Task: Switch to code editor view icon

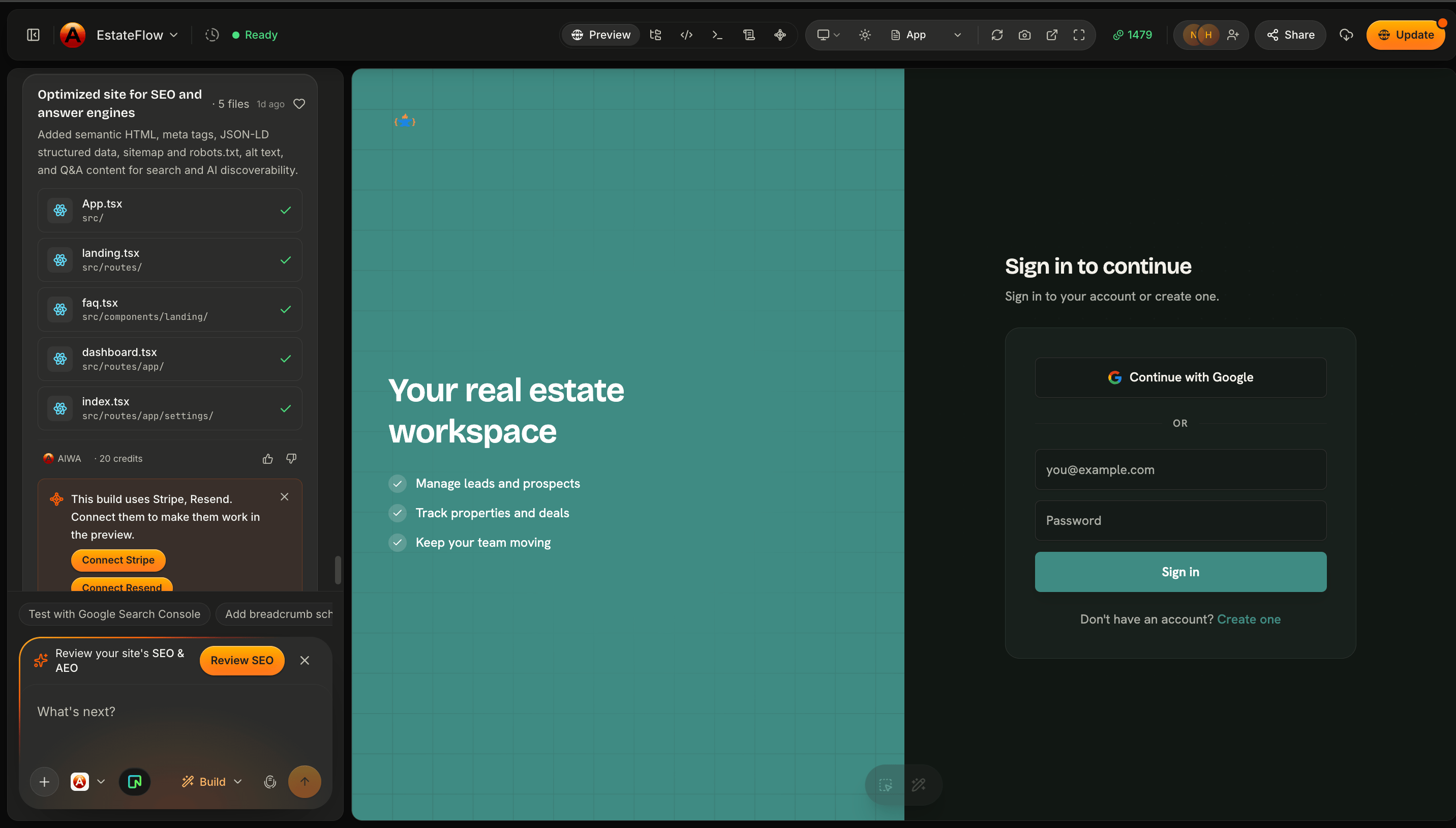Action: pyautogui.click(x=686, y=35)
